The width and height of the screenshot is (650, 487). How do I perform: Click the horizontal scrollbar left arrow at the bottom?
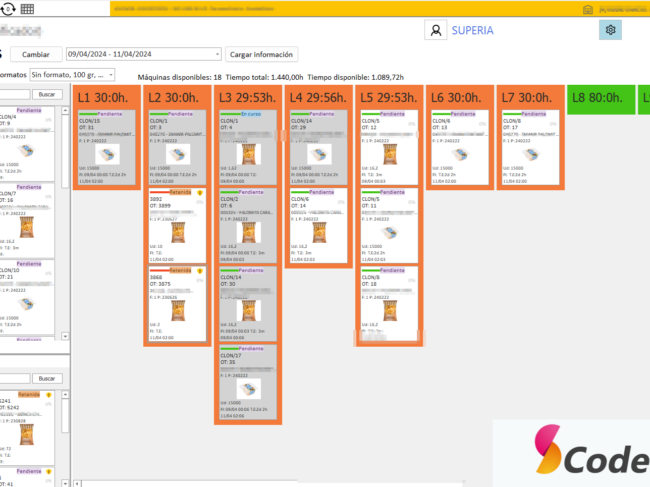coord(76,481)
